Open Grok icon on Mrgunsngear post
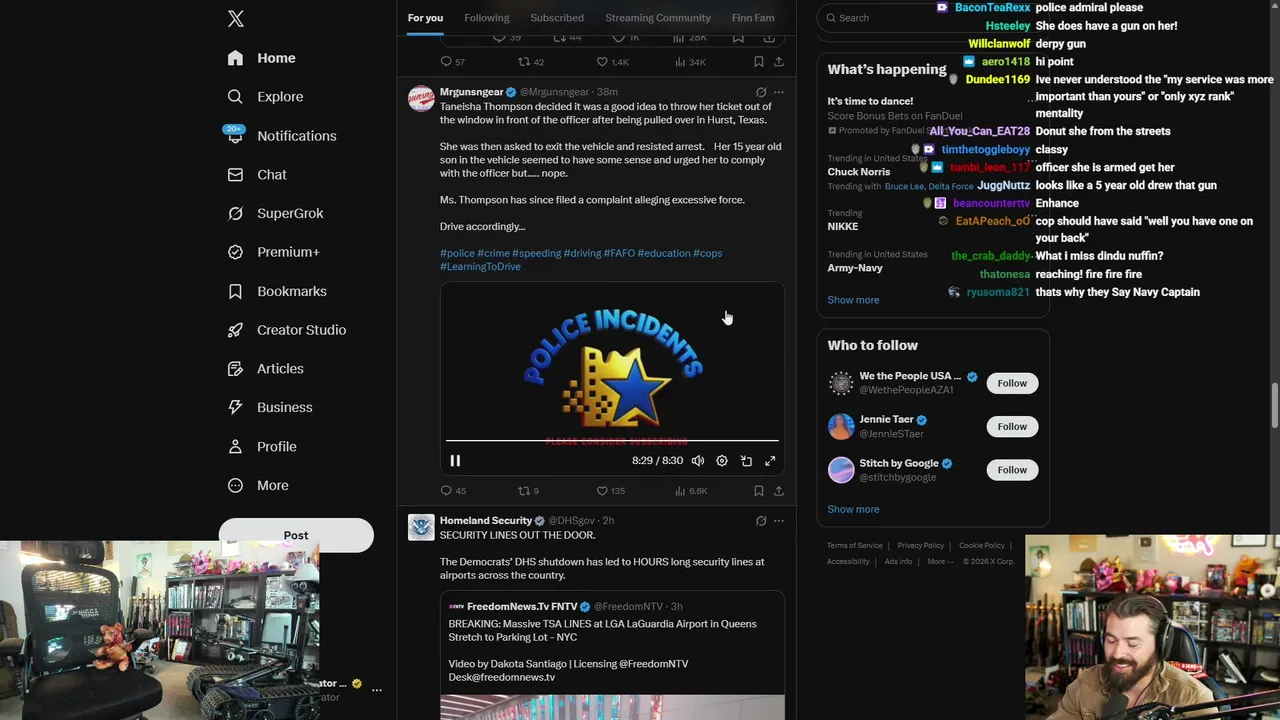1280x720 pixels. (761, 92)
